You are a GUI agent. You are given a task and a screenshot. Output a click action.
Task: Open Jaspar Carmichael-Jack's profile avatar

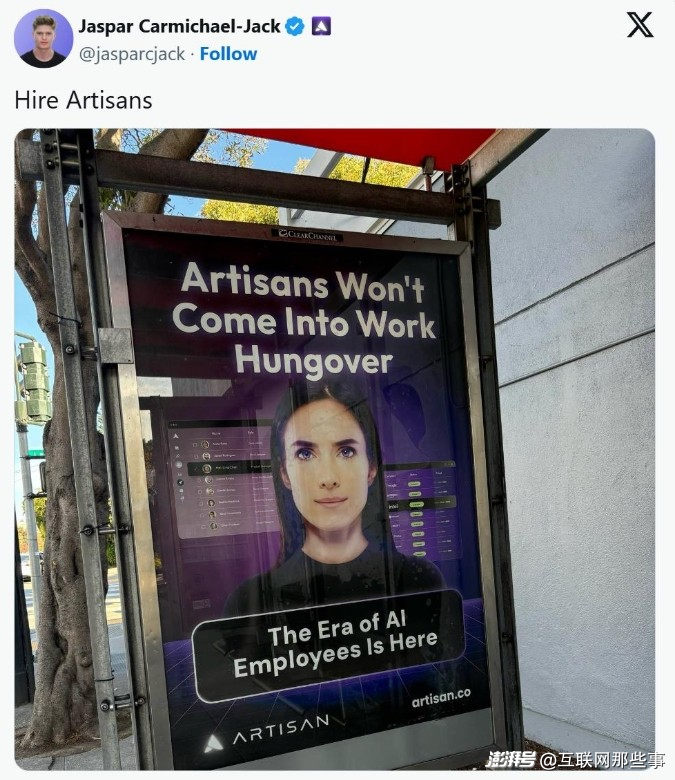[43, 38]
